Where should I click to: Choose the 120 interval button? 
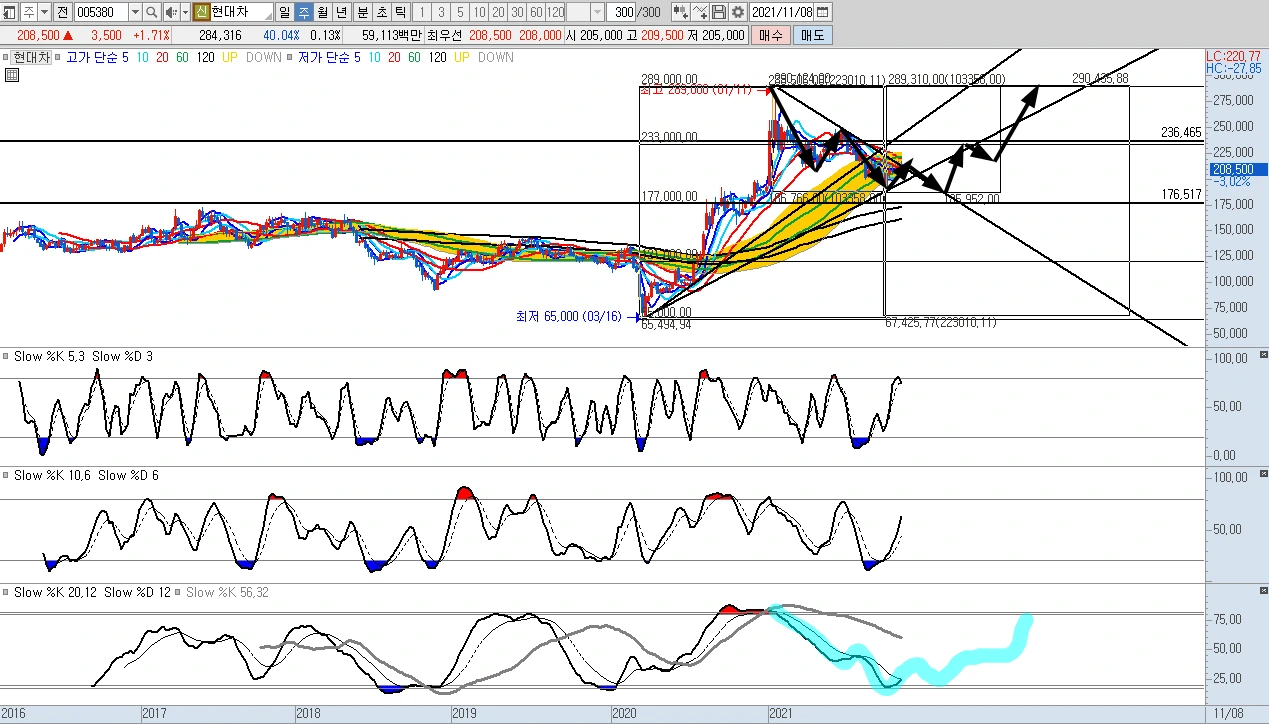pyautogui.click(x=555, y=12)
